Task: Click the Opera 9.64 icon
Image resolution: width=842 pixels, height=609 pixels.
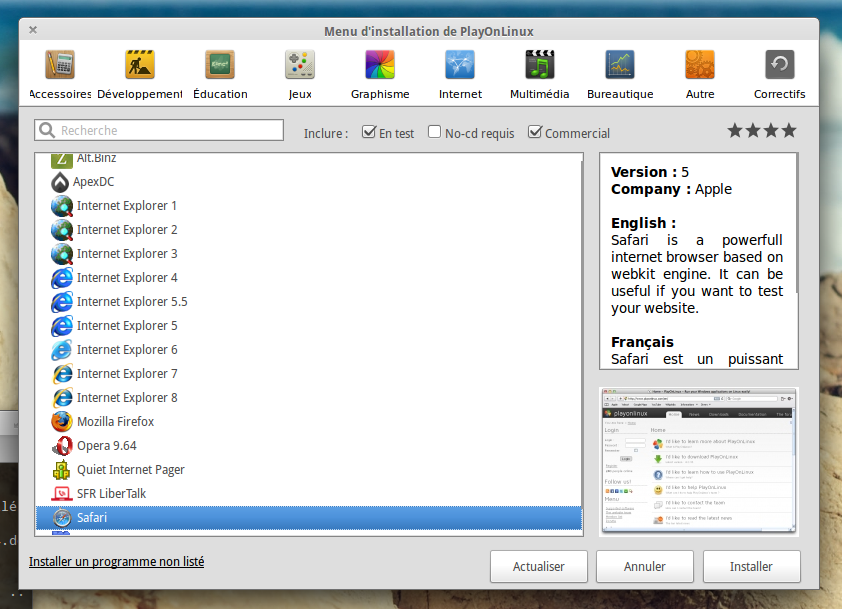Action: (x=62, y=446)
